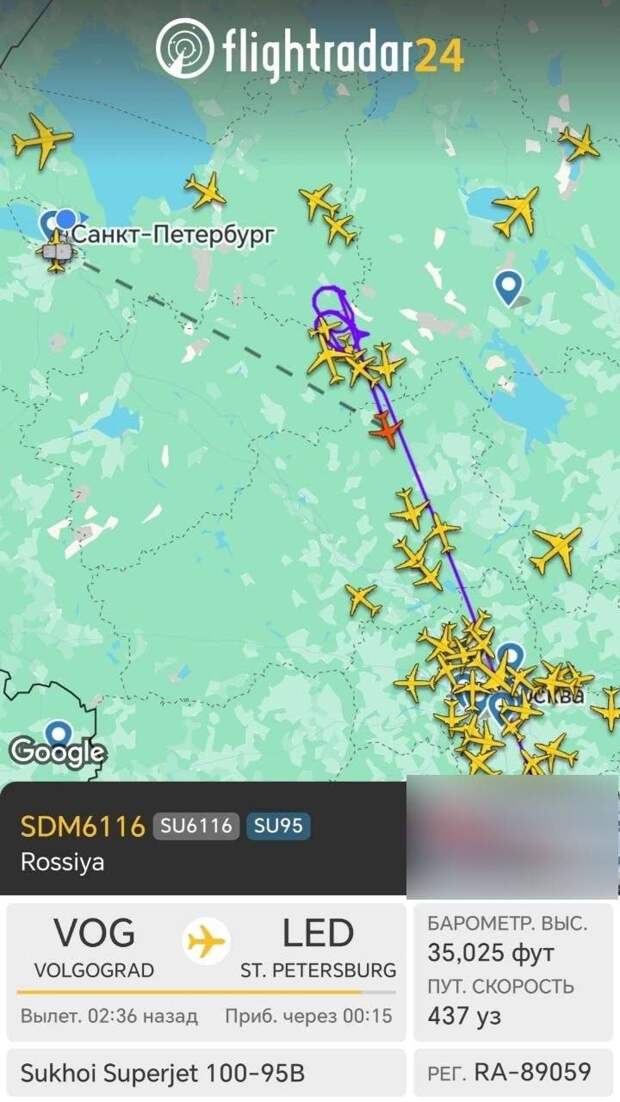Tap the Flightradar24 radar logo

click(184, 48)
